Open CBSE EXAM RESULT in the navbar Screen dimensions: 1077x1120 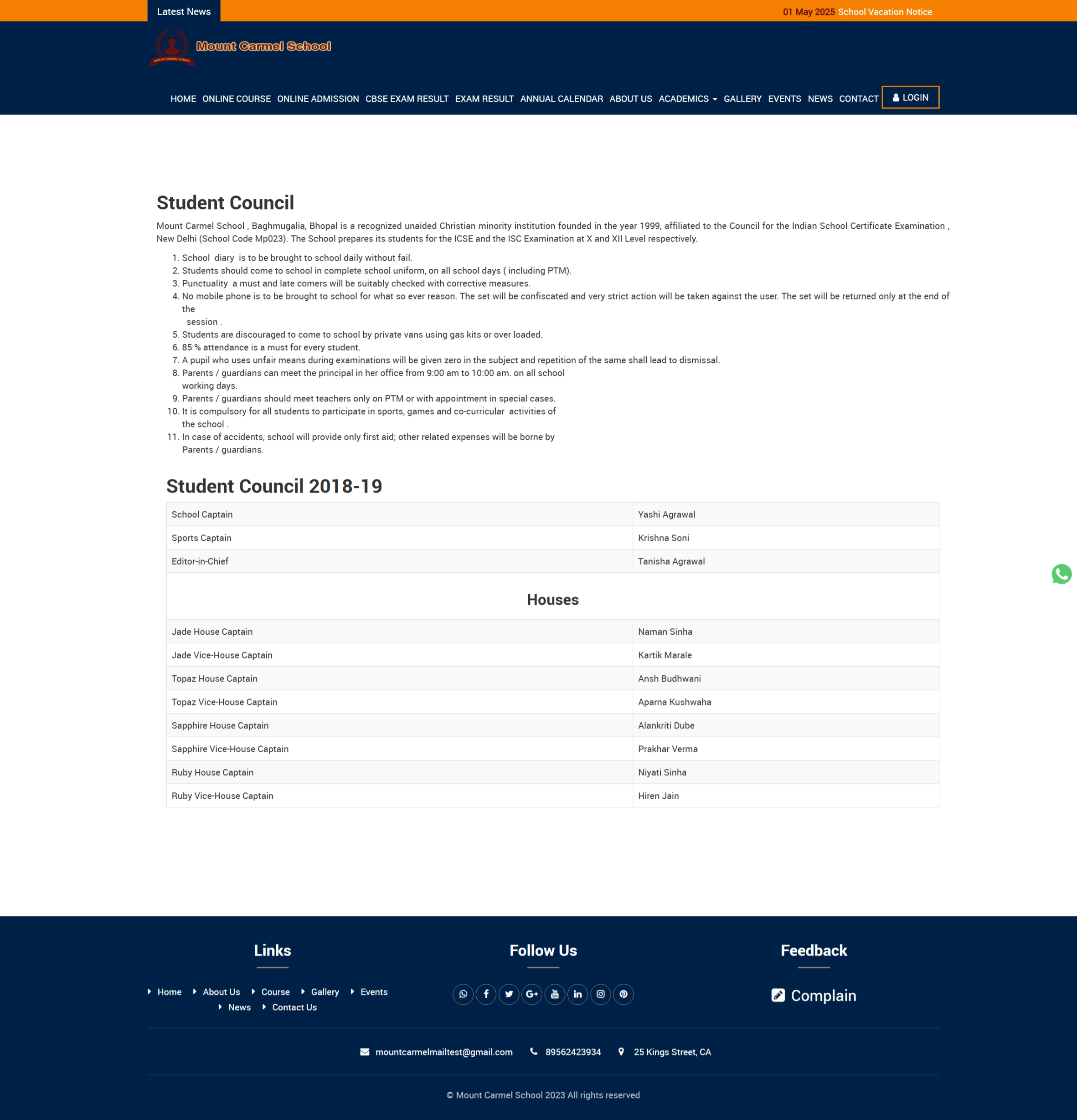point(407,99)
